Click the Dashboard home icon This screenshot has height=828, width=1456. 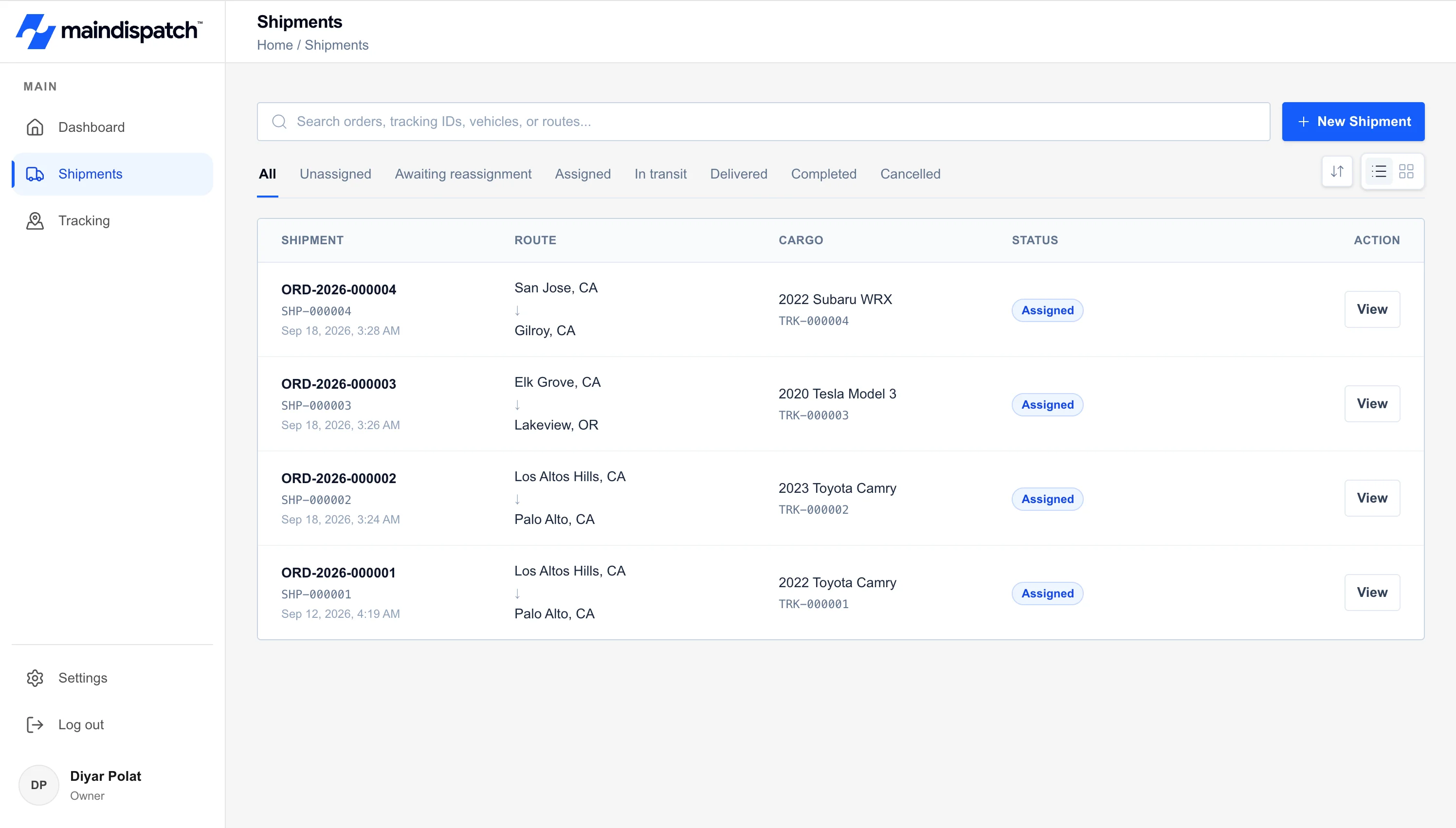[x=35, y=127]
